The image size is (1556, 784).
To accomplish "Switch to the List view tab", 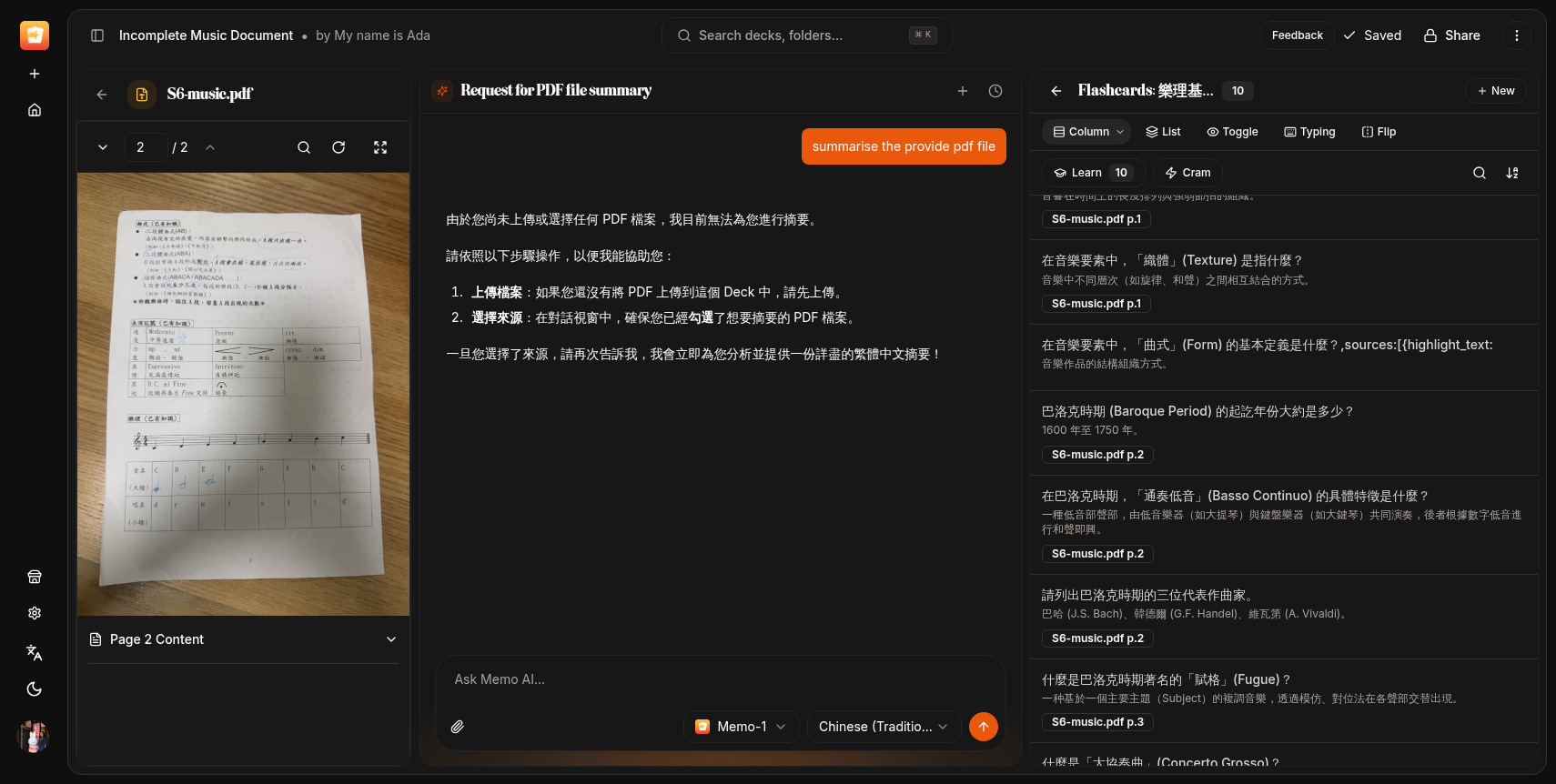I will click(x=1163, y=132).
